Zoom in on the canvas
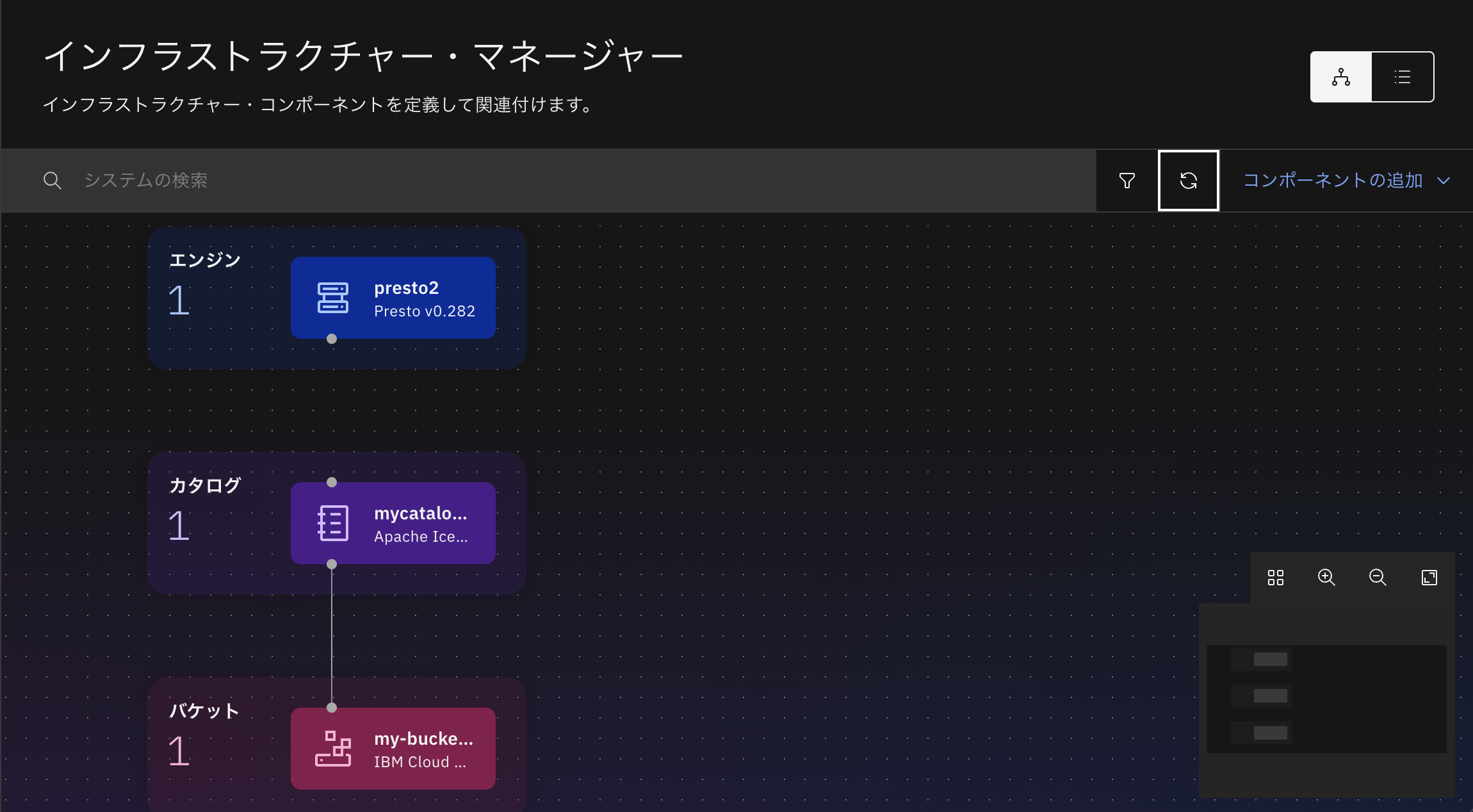This screenshot has width=1473, height=812. [x=1326, y=578]
